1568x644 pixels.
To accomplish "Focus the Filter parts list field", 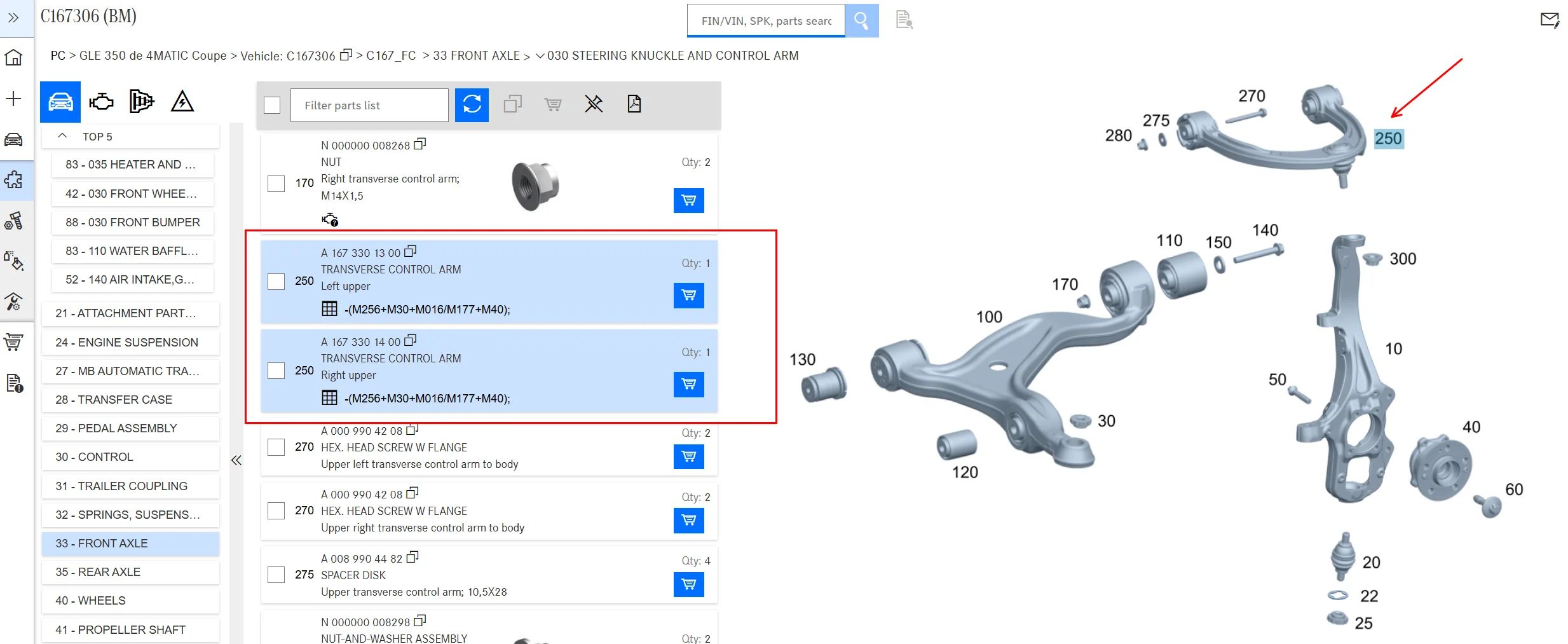I will (369, 105).
